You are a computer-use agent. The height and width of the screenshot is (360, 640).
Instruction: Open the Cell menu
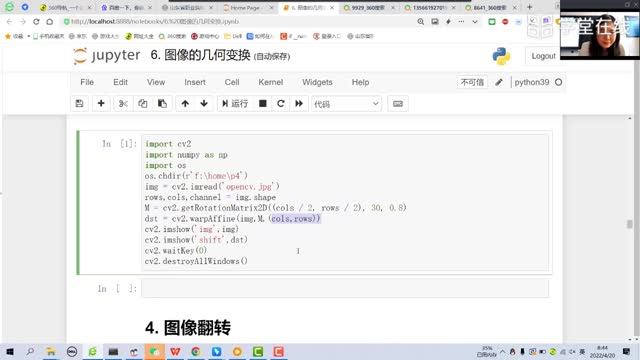coord(232,82)
